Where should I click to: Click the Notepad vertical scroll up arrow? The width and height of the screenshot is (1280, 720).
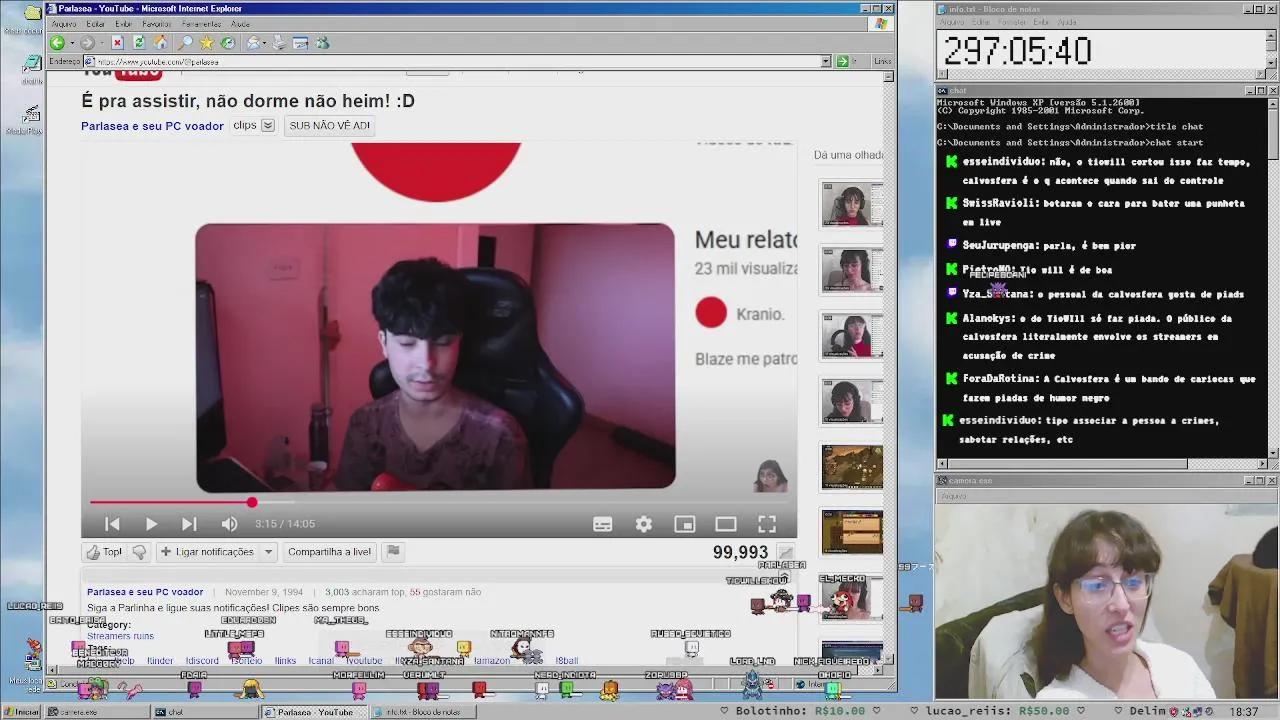(1273, 35)
